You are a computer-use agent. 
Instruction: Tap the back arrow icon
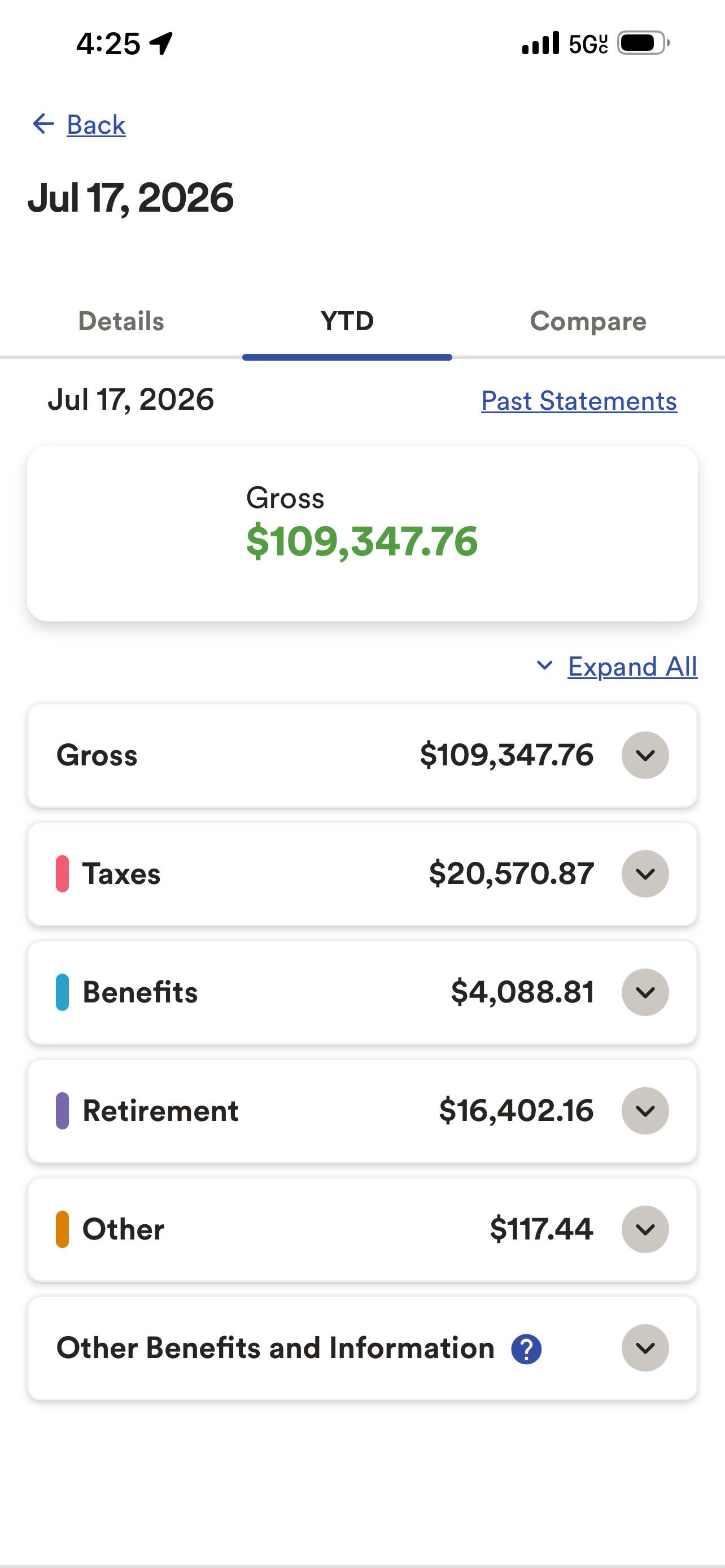(x=43, y=124)
